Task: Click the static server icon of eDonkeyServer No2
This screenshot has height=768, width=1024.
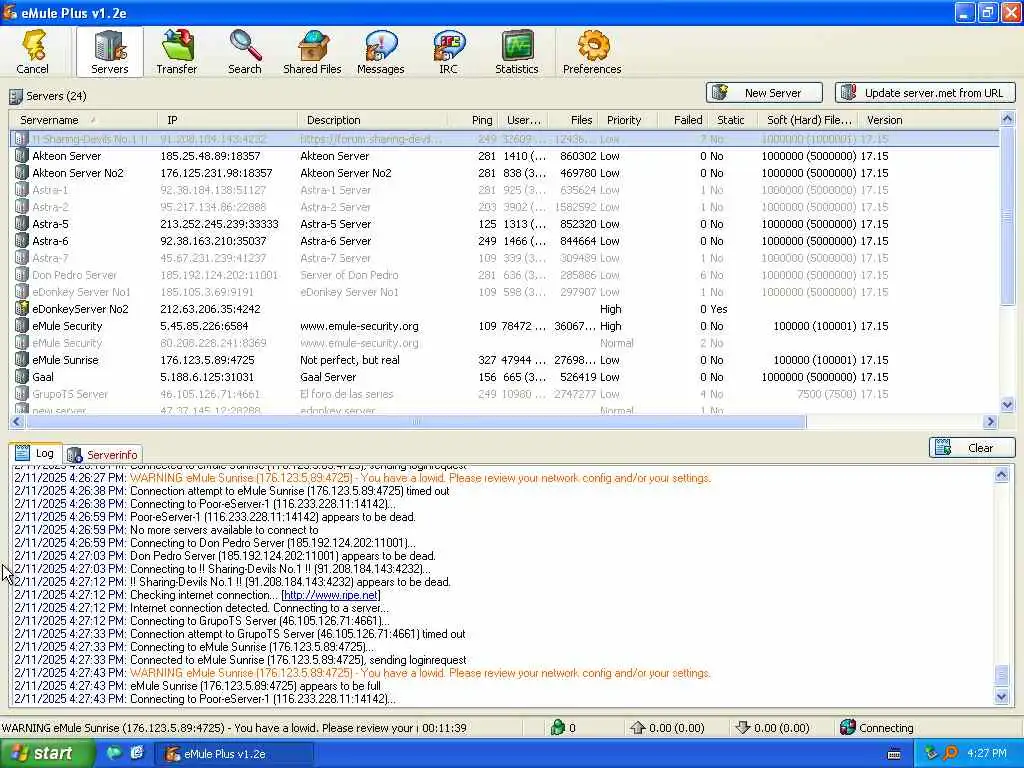Action: pos(22,308)
